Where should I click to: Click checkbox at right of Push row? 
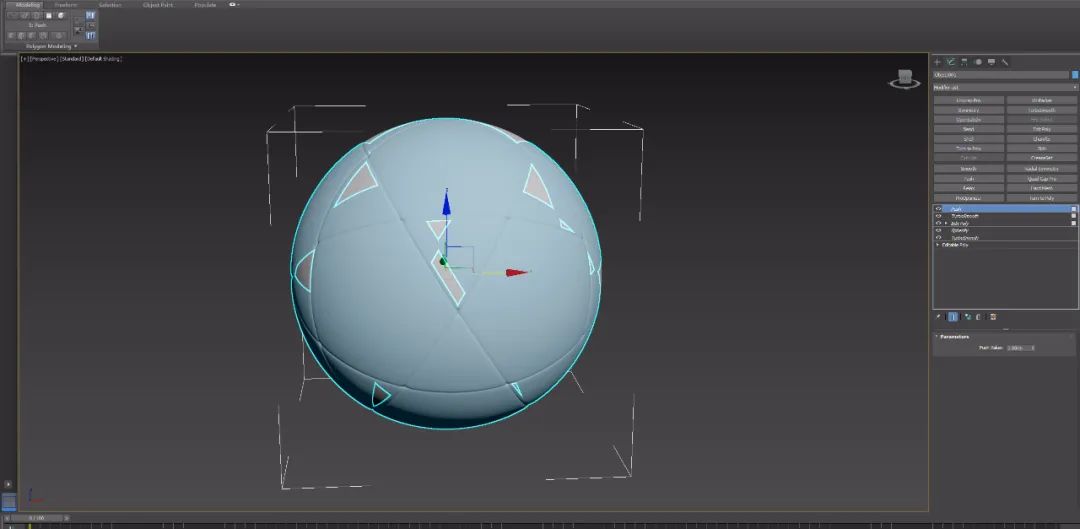pos(1073,209)
